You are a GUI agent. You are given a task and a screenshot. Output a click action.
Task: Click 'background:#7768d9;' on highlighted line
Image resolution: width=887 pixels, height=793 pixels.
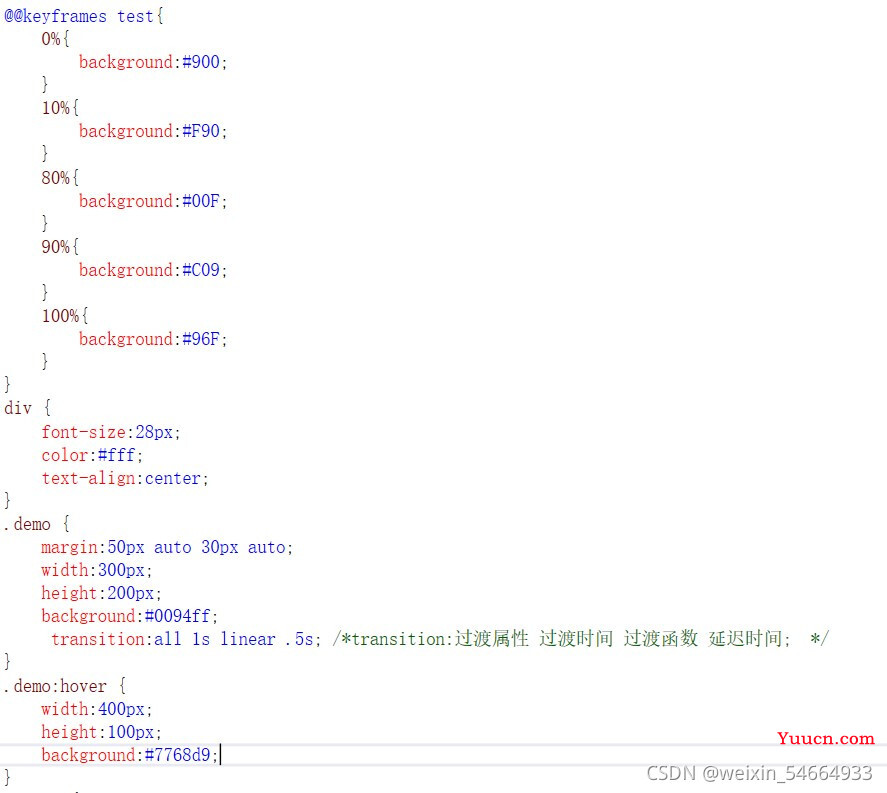[x=130, y=755]
